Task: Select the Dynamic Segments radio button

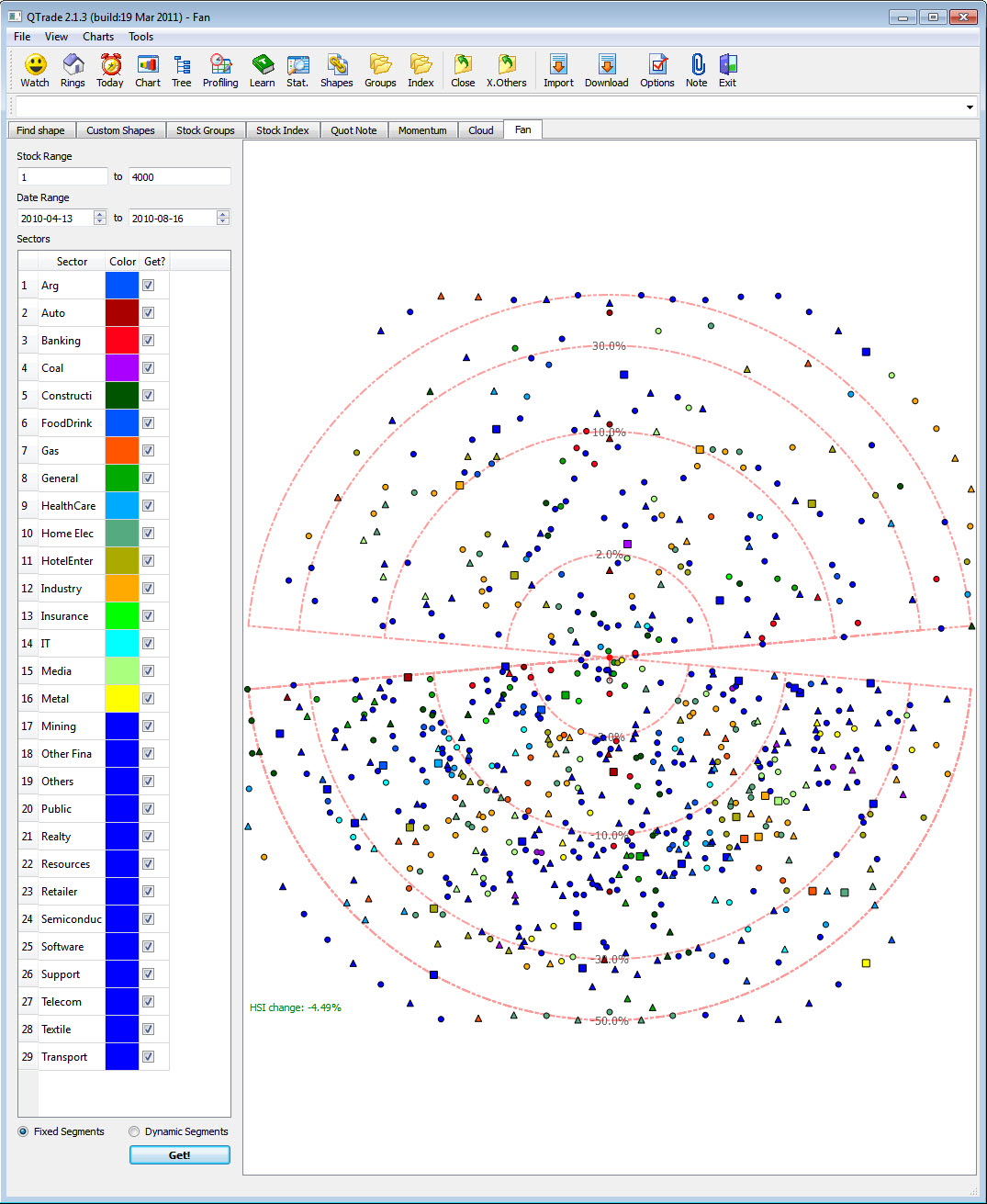Action: pos(133,1131)
